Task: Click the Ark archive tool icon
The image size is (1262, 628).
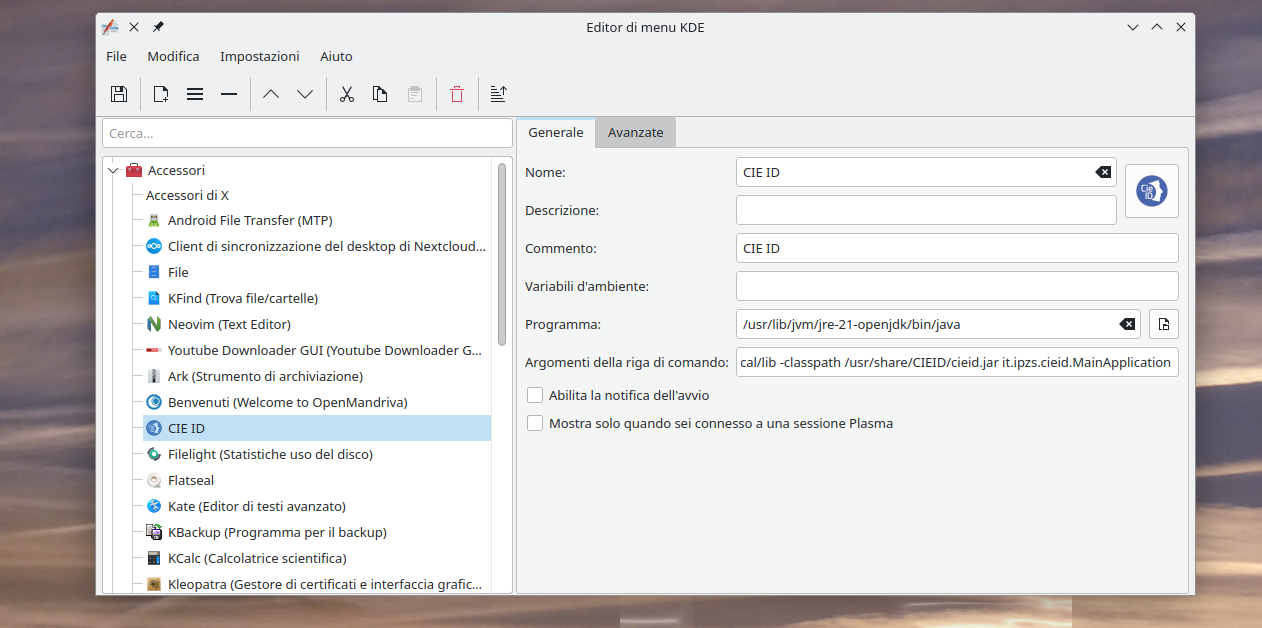Action: pyautogui.click(x=154, y=376)
